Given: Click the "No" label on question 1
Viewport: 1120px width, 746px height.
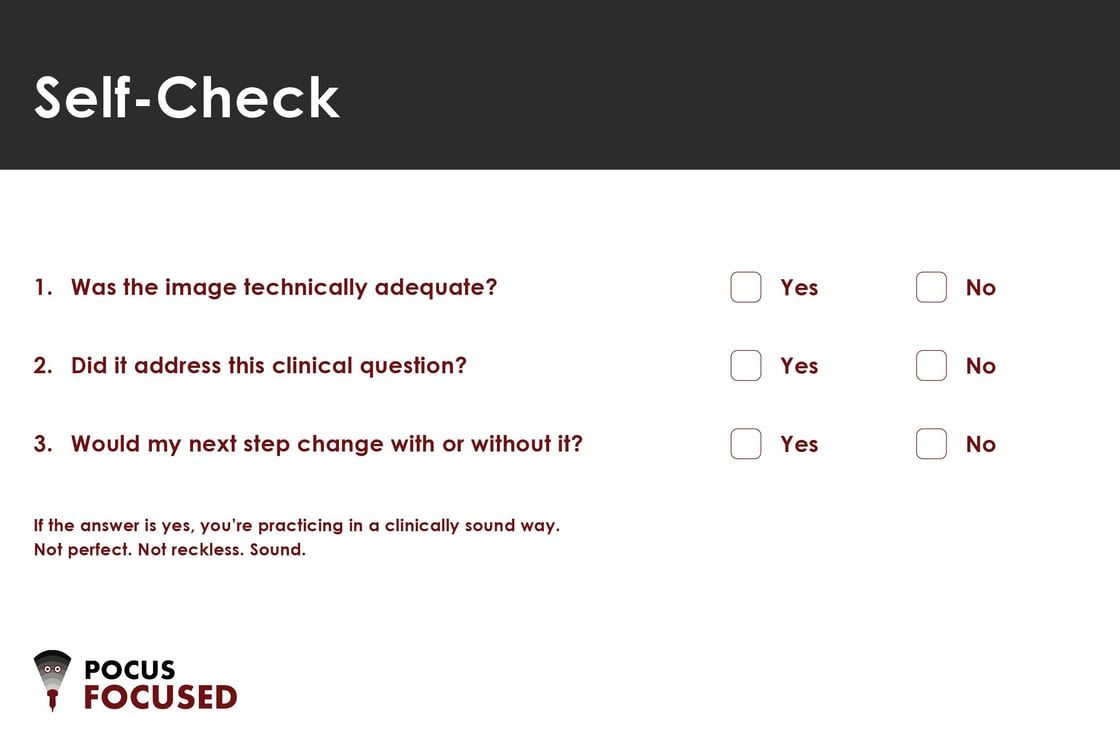Looking at the screenshot, I should click(x=980, y=288).
